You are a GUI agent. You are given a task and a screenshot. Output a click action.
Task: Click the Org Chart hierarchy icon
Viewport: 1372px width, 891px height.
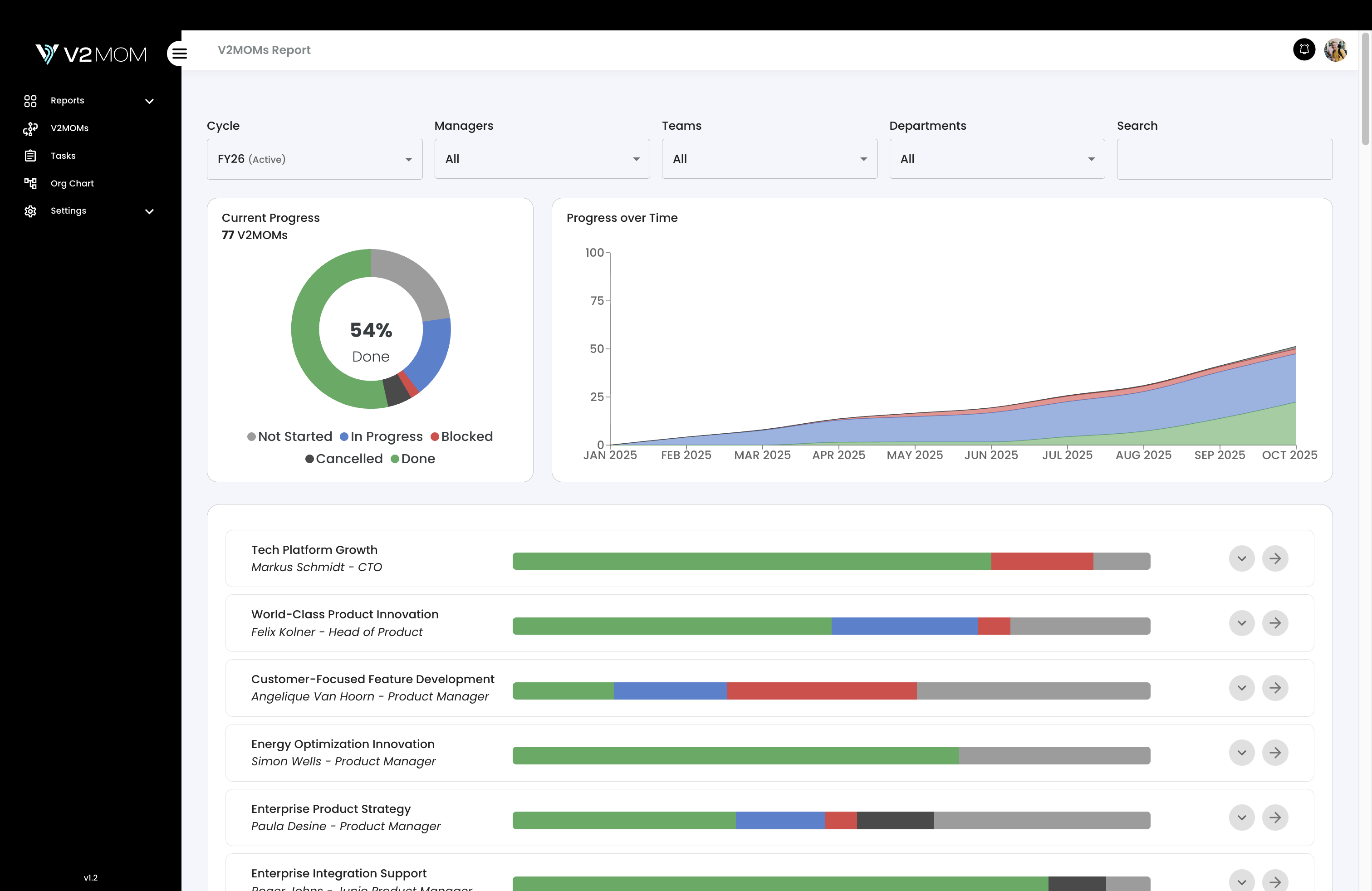coord(30,183)
